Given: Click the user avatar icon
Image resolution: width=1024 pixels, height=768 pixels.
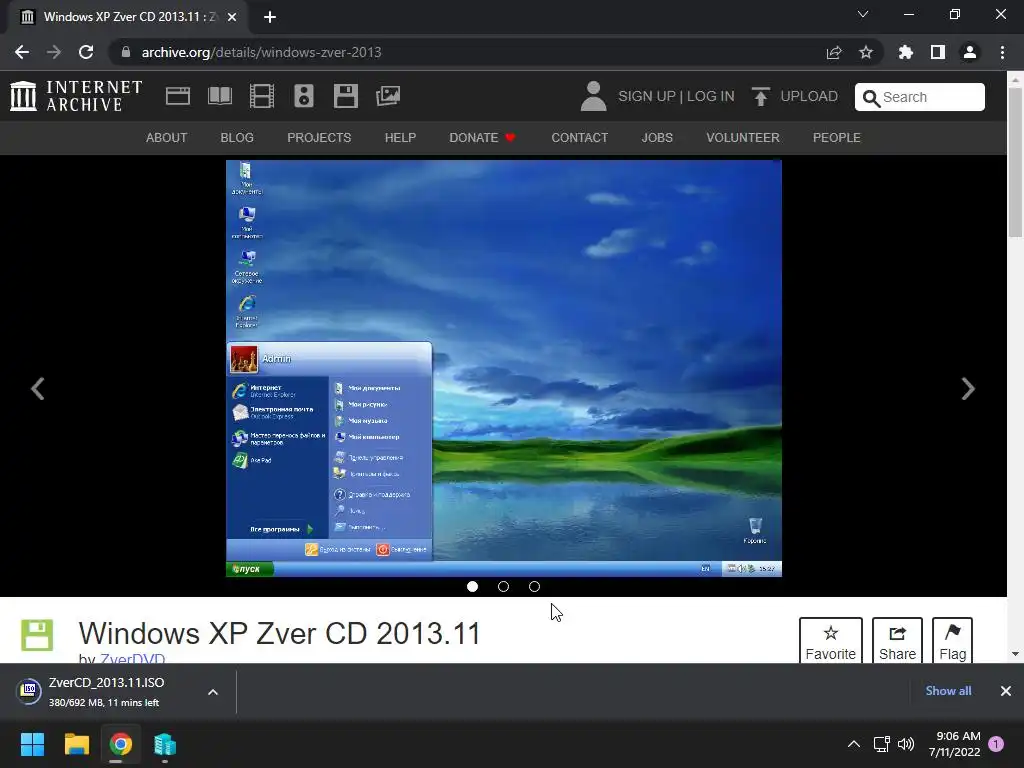Looking at the screenshot, I should [593, 96].
